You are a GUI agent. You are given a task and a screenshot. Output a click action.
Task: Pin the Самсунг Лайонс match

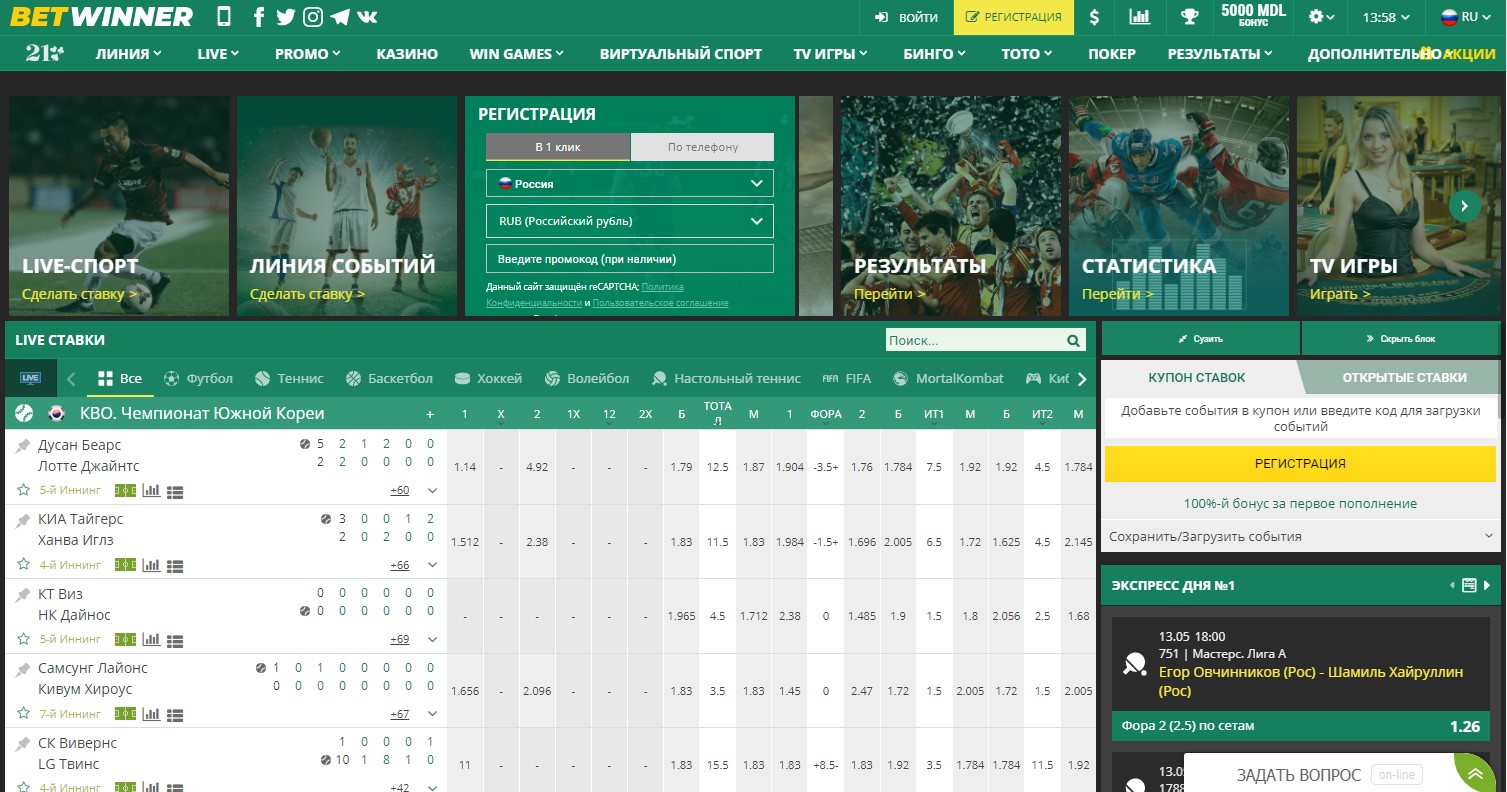[x=23, y=667]
